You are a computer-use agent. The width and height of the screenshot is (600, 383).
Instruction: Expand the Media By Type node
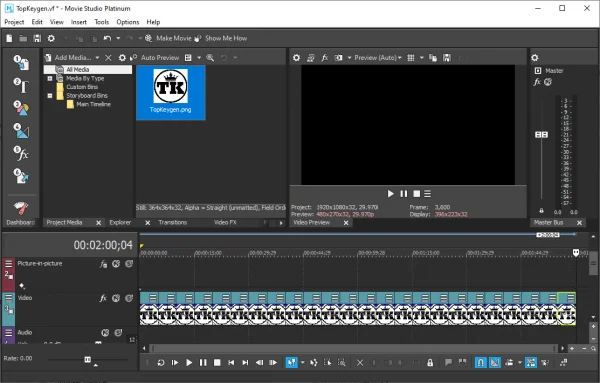(x=50, y=78)
